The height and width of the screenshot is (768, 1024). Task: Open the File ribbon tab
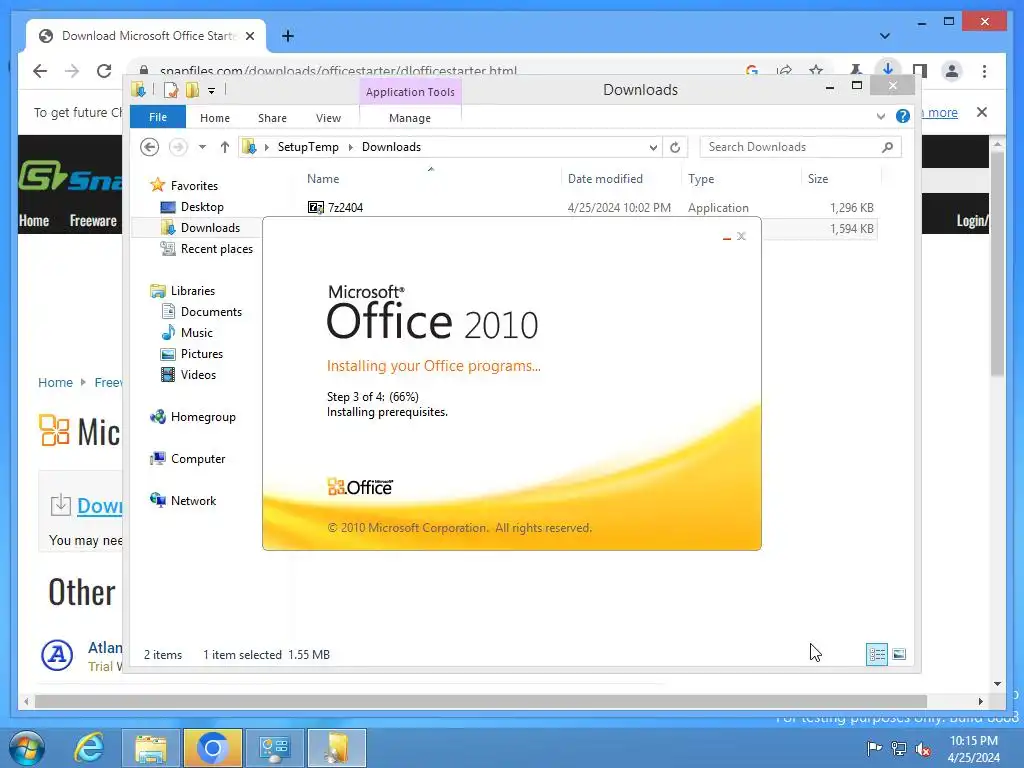tap(158, 117)
